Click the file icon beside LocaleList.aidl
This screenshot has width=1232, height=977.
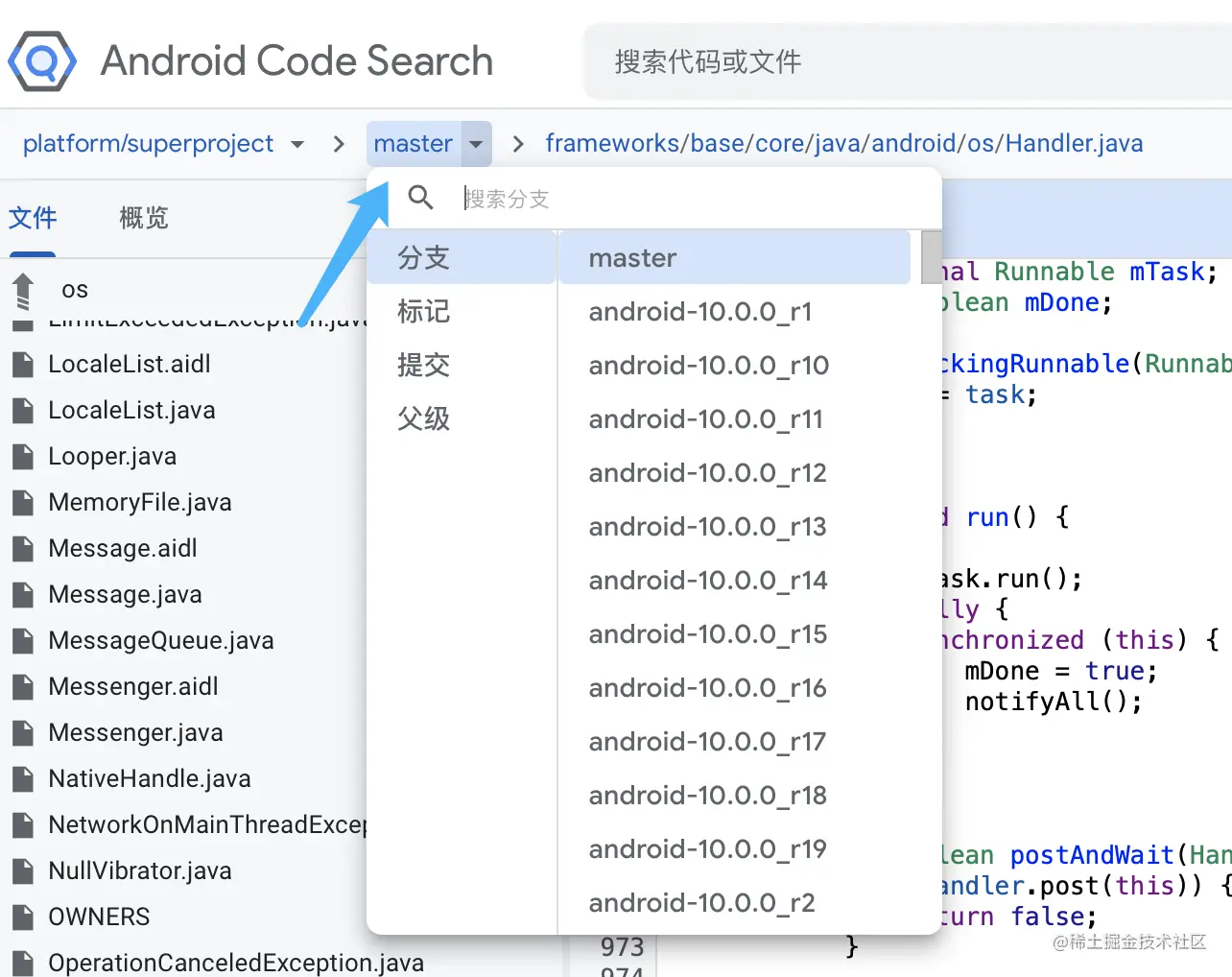[23, 364]
